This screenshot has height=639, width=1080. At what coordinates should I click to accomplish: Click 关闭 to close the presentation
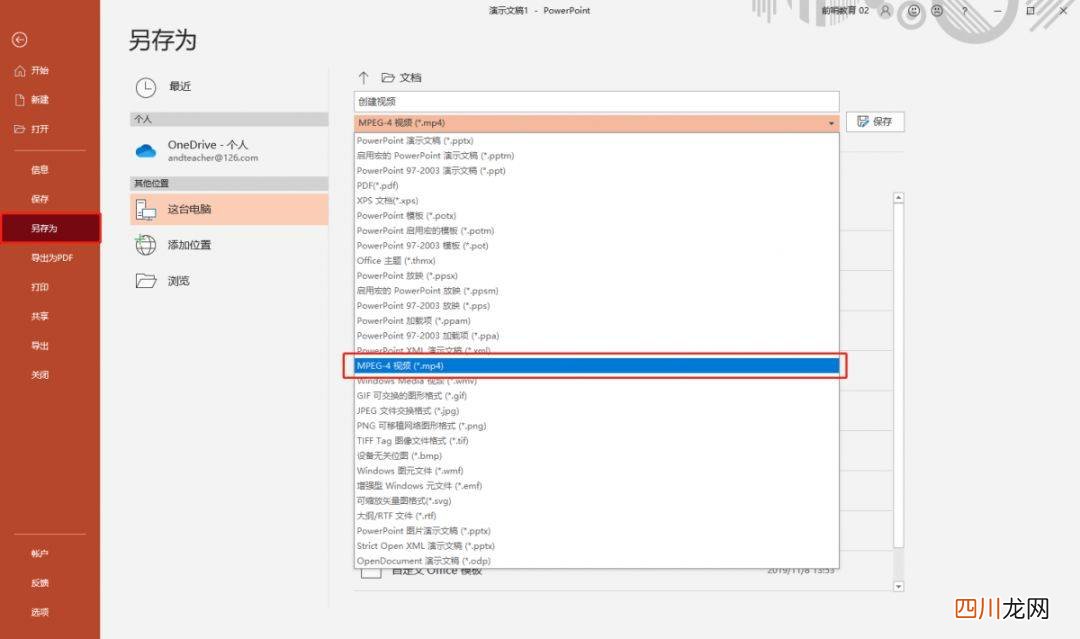(40, 375)
